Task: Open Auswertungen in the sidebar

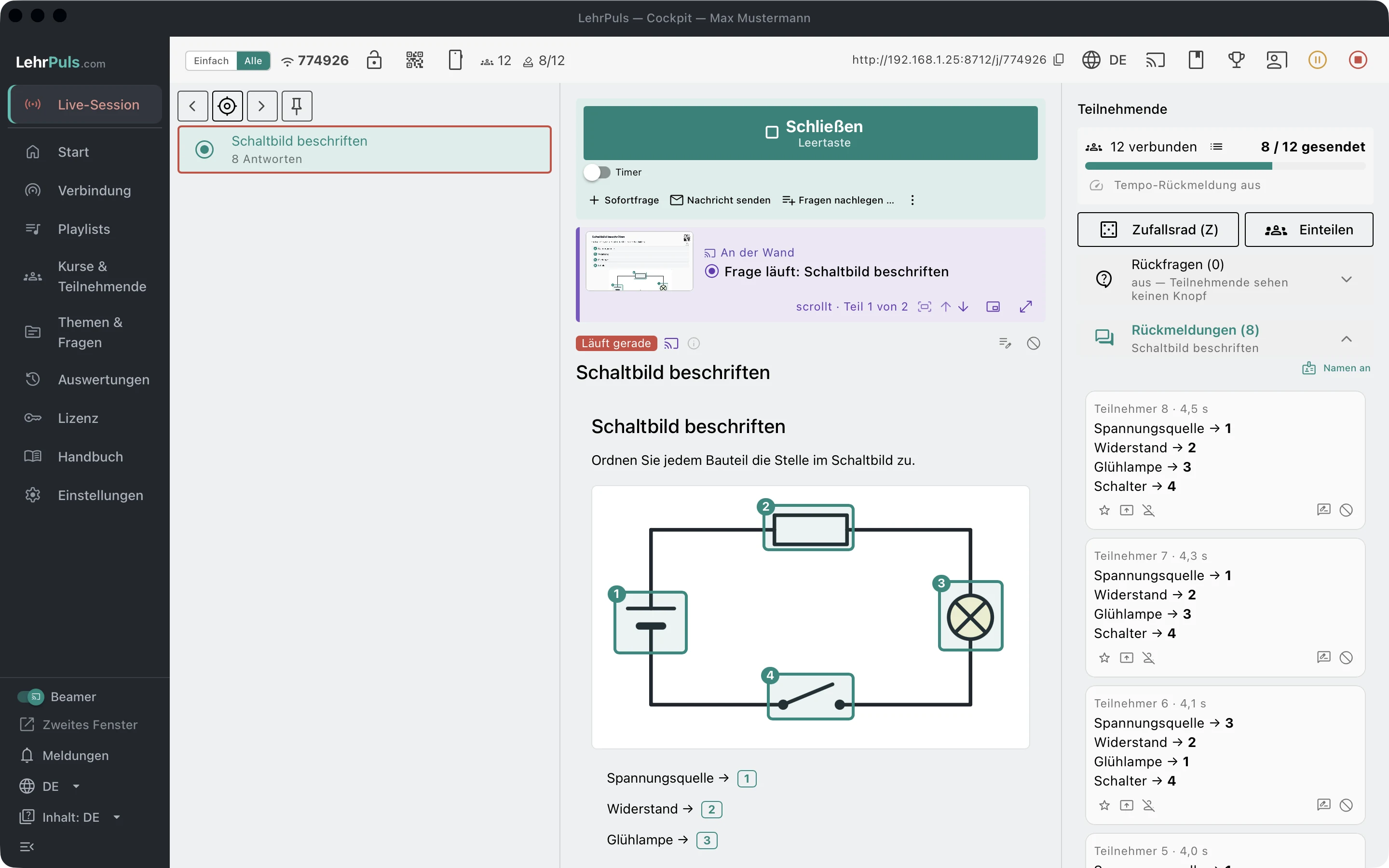Action: click(85, 380)
